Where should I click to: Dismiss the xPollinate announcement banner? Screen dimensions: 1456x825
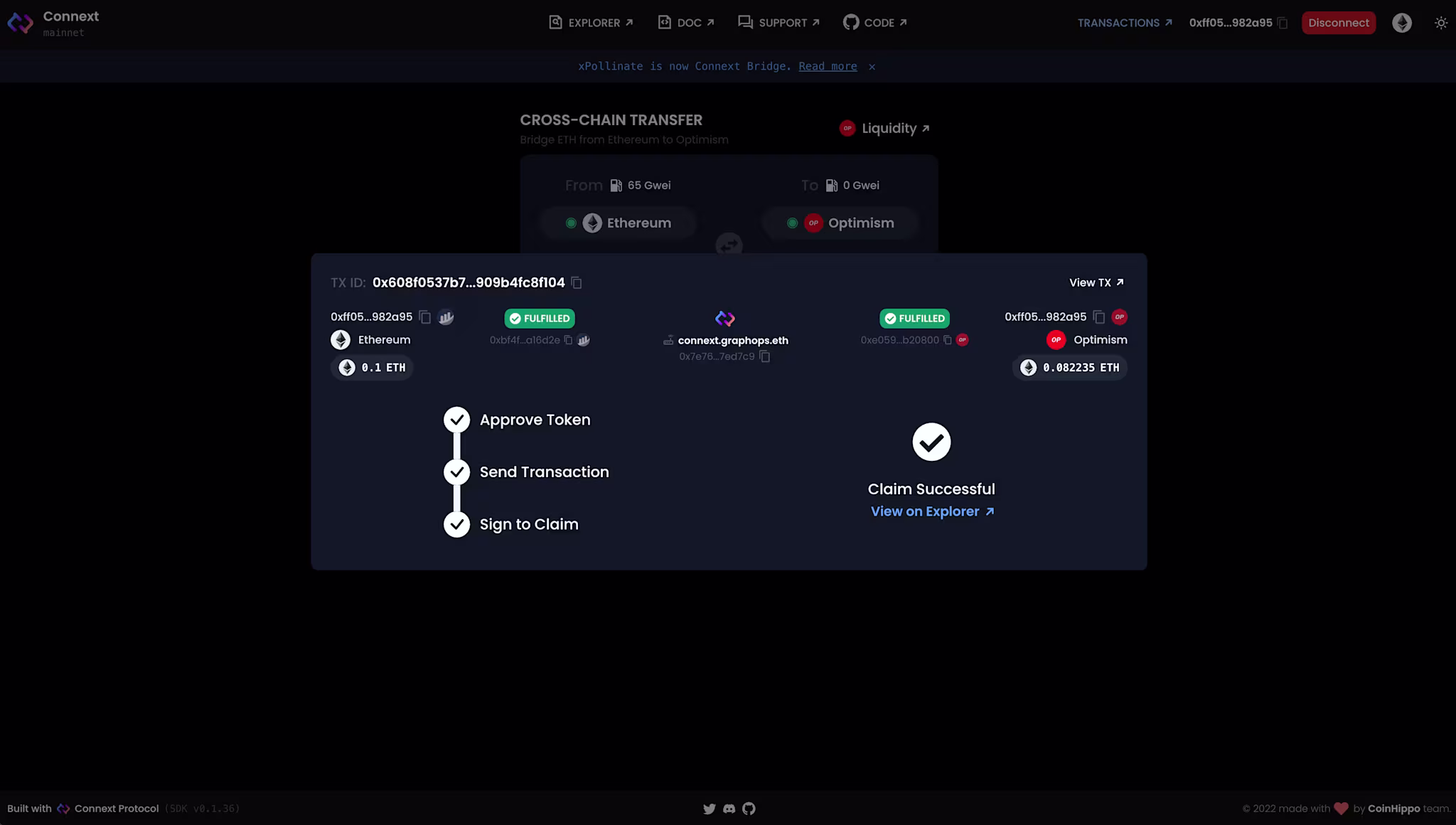tap(872, 67)
